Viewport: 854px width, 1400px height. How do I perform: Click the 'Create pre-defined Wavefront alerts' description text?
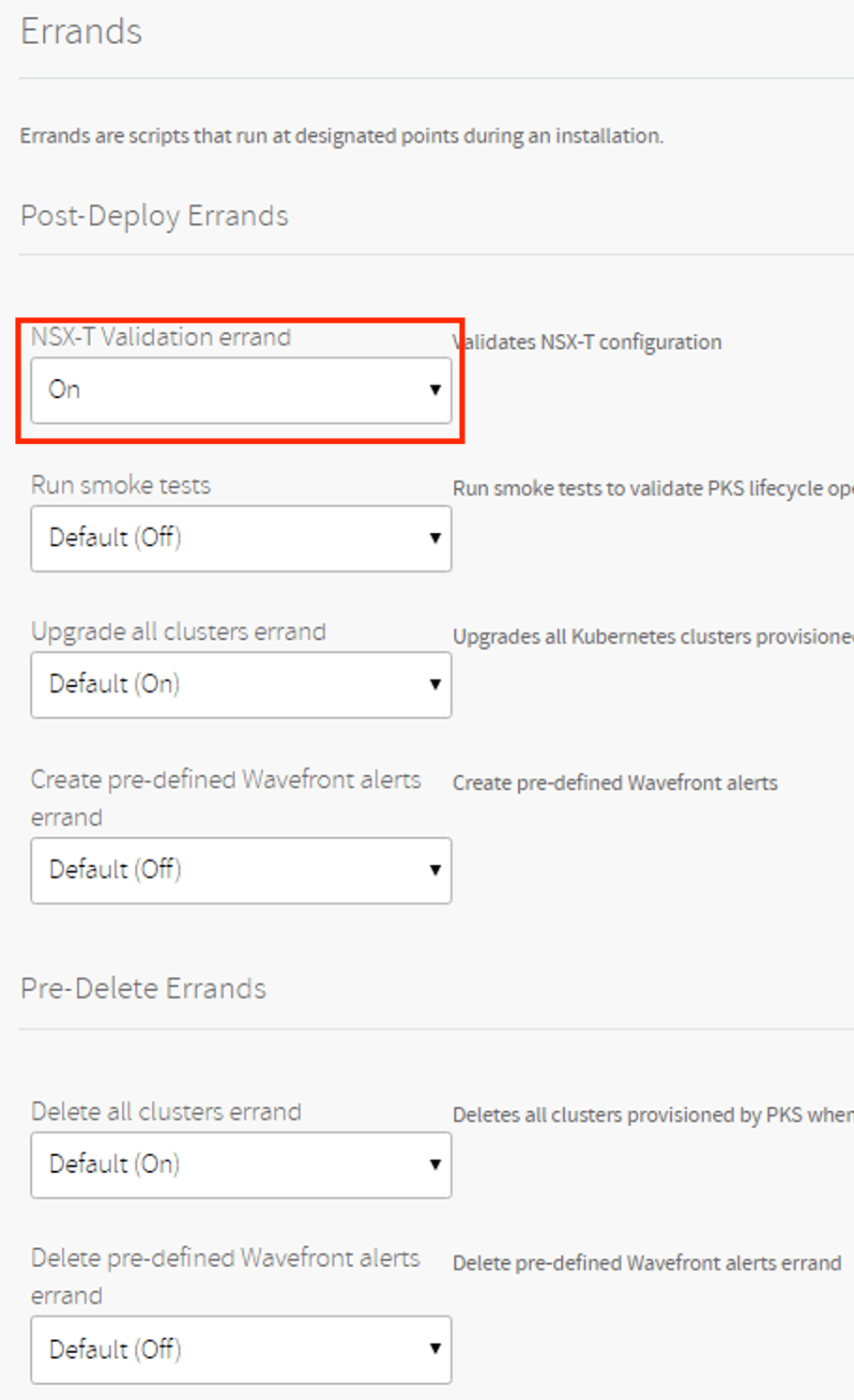[615, 784]
